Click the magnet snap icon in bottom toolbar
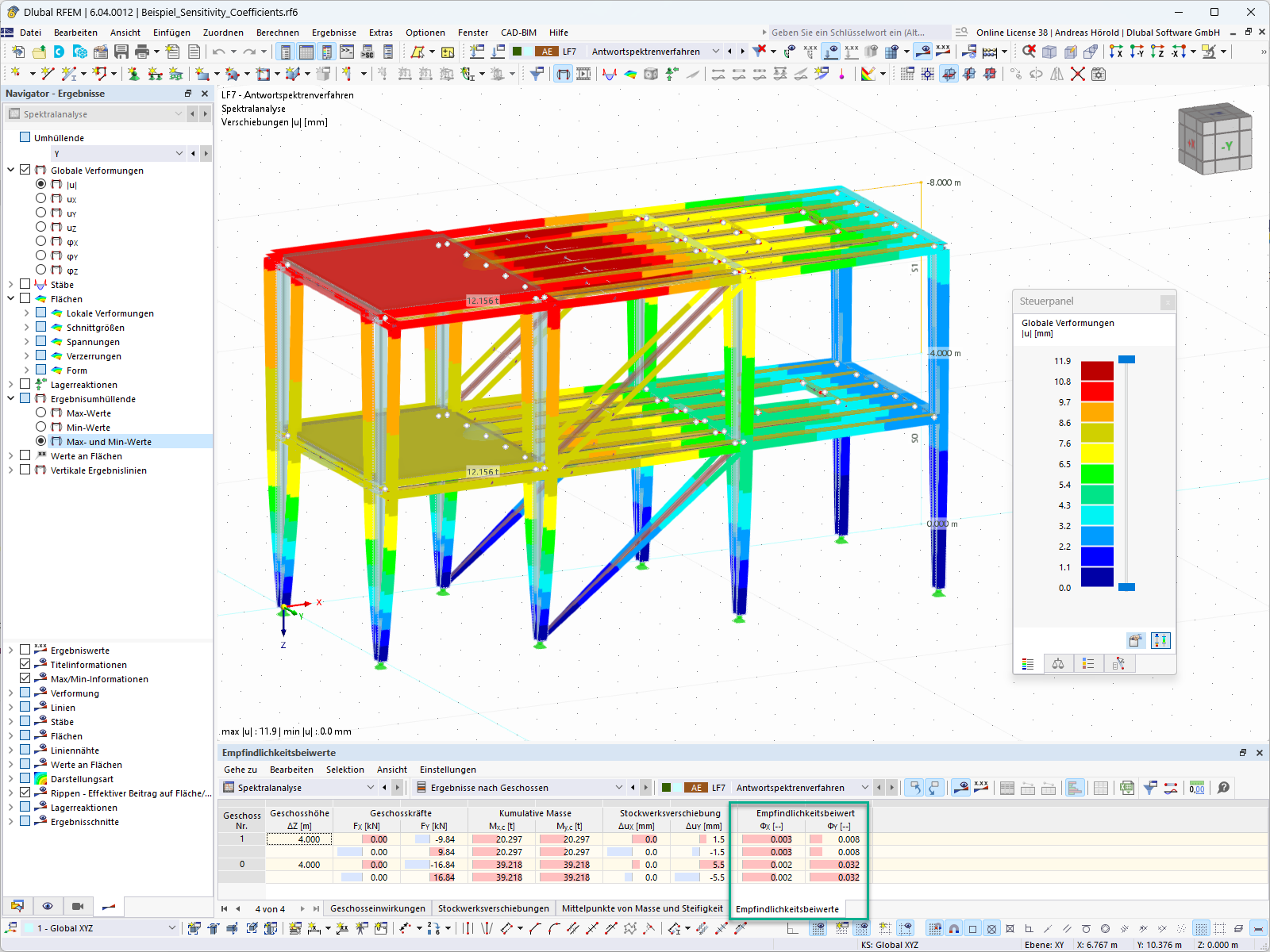 pos(954,928)
